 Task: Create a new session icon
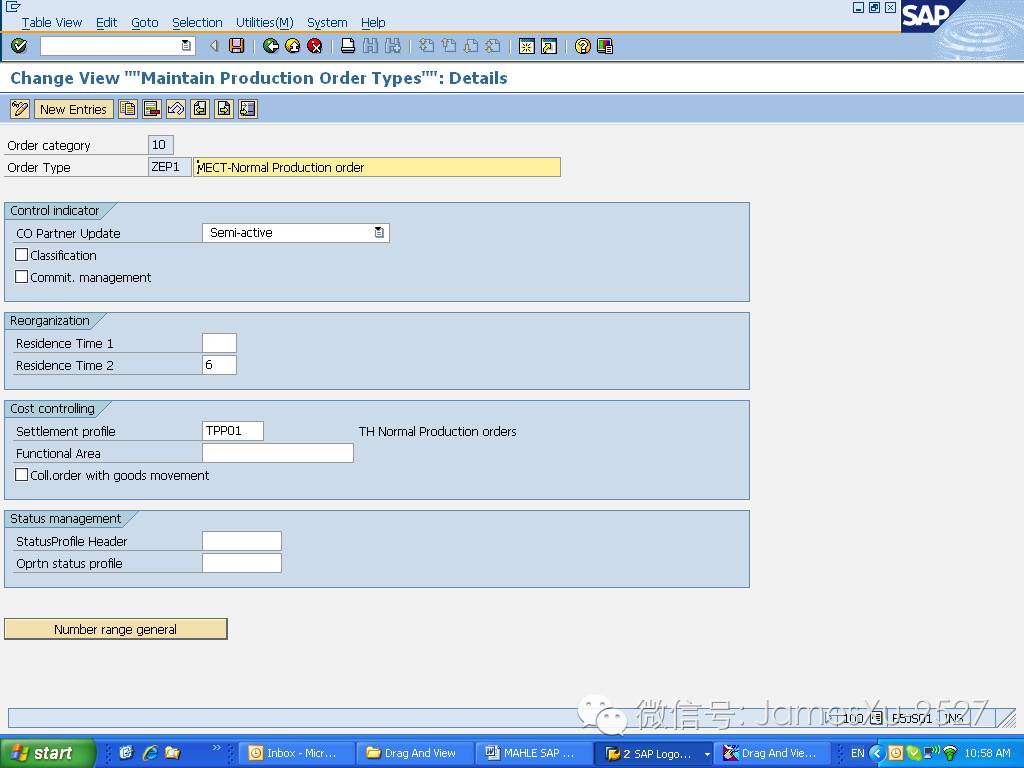(x=526, y=46)
